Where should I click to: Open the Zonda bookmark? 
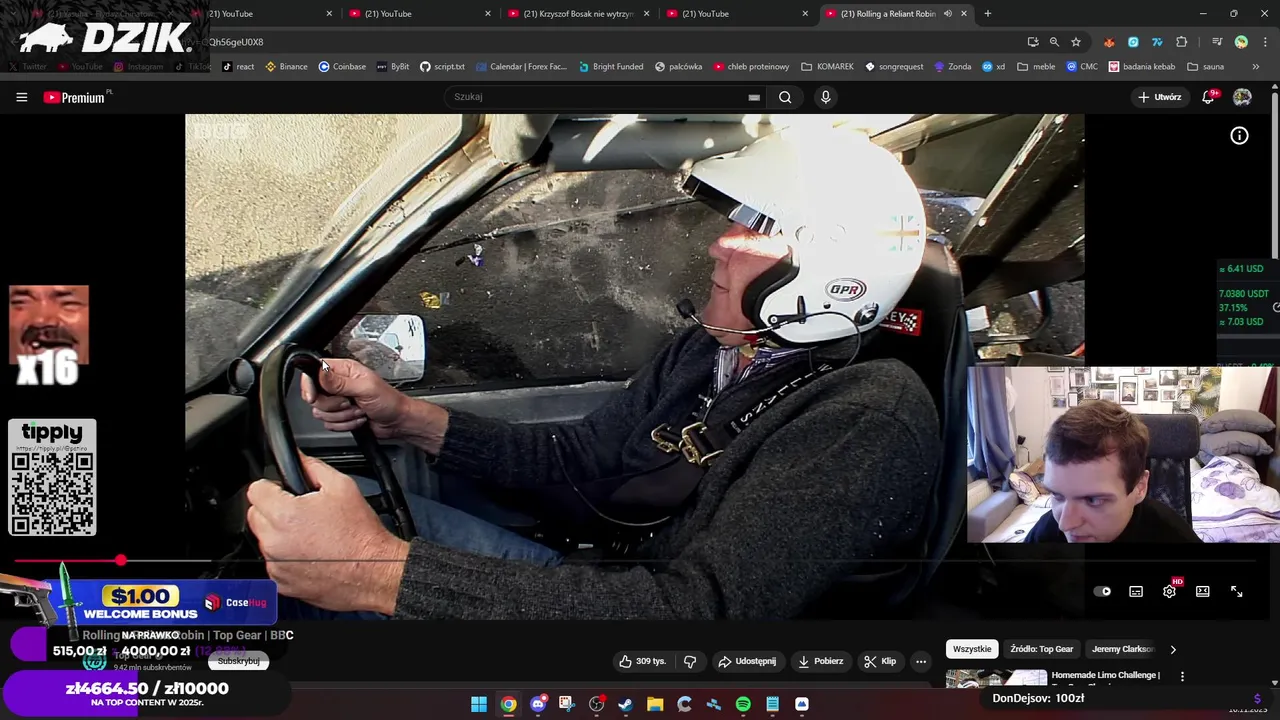point(953,67)
